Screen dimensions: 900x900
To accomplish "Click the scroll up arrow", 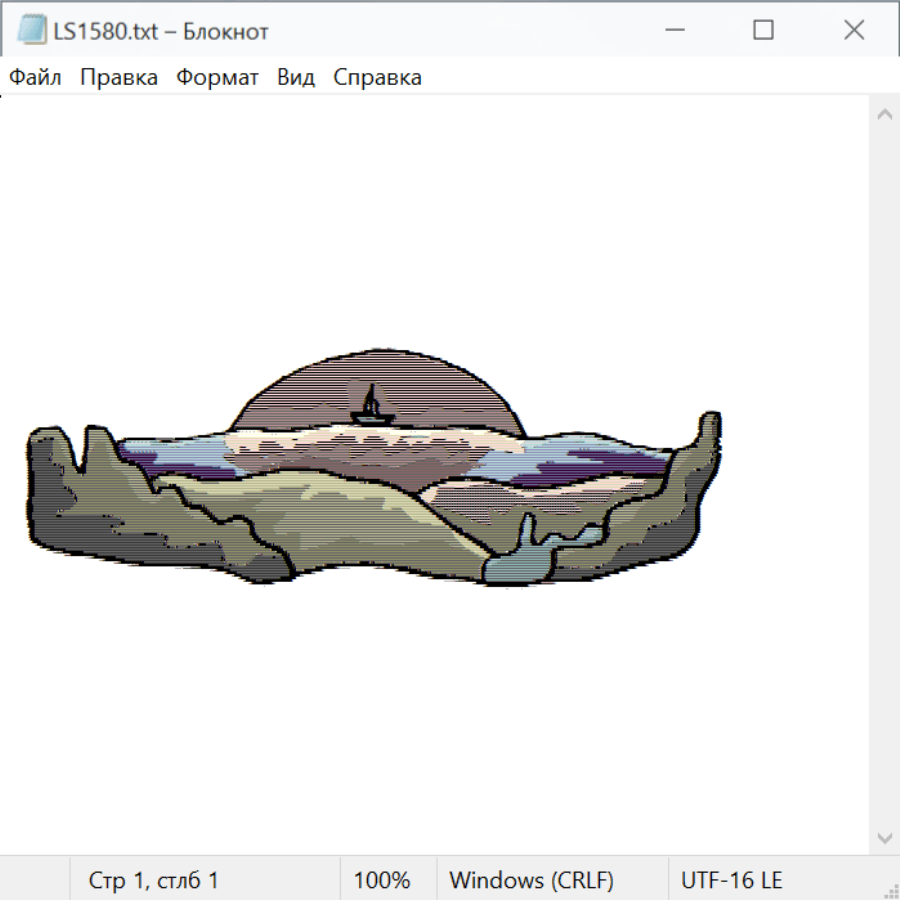I will coord(884,114).
